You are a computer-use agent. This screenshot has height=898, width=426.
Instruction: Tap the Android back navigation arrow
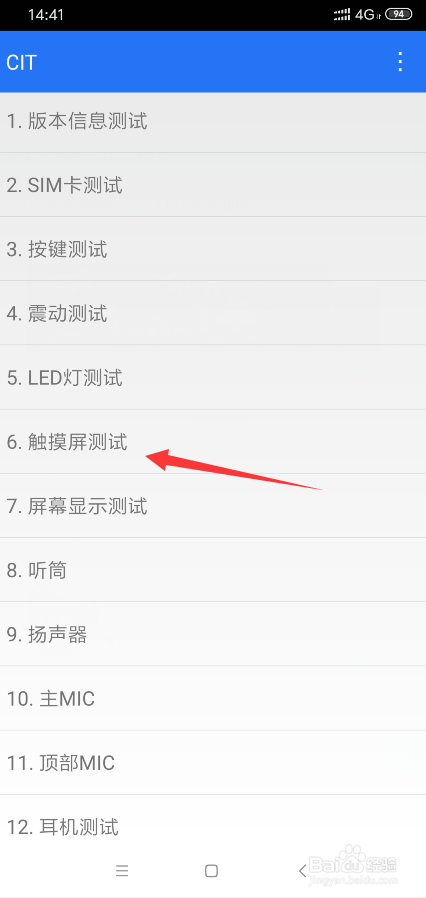[x=302, y=871]
